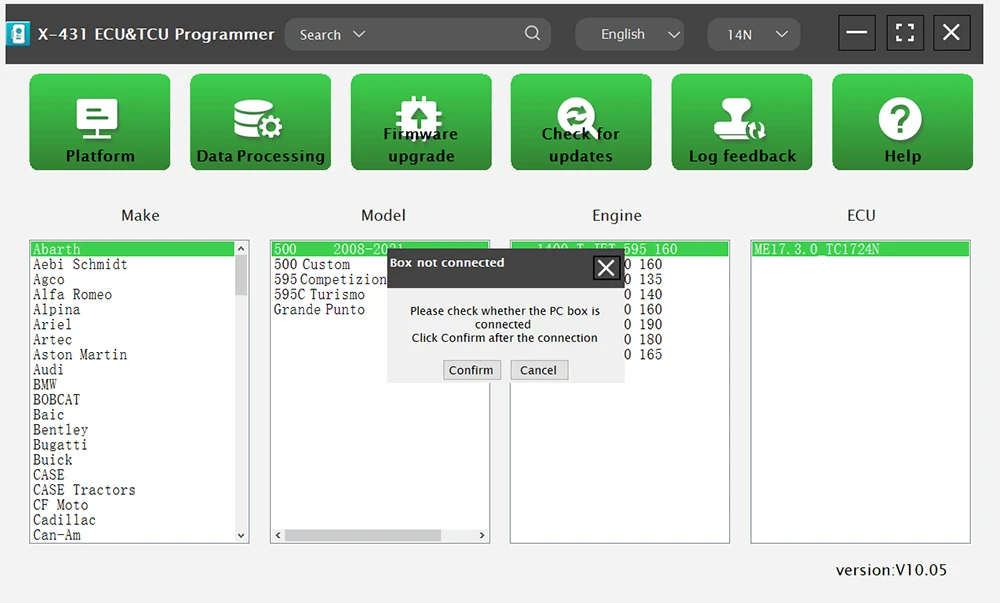Viewport: 1000px width, 603px height.
Task: Select Alfa Romeo in the Make list
Action: tap(72, 295)
